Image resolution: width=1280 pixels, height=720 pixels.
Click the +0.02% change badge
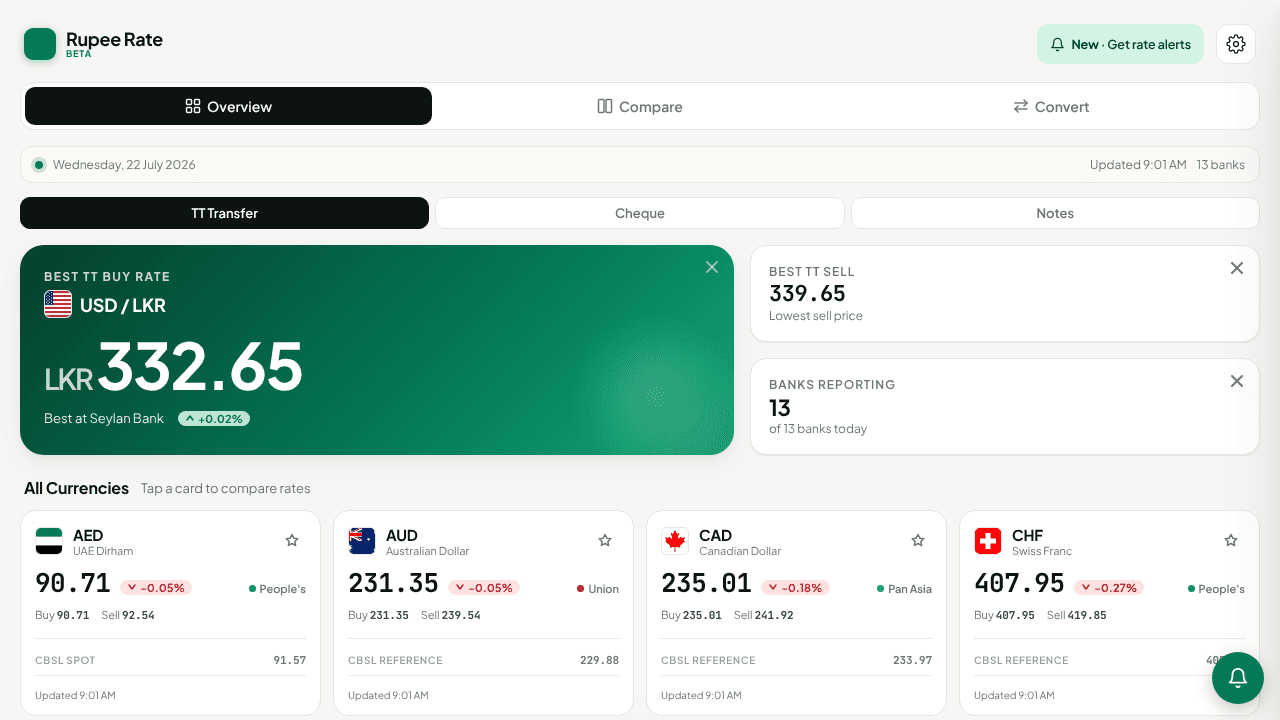click(x=214, y=419)
